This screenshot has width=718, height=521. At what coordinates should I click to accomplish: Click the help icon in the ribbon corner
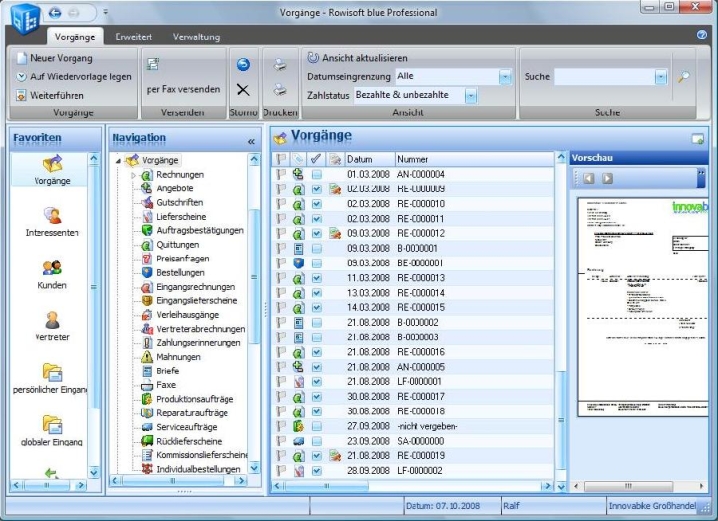coord(702,35)
